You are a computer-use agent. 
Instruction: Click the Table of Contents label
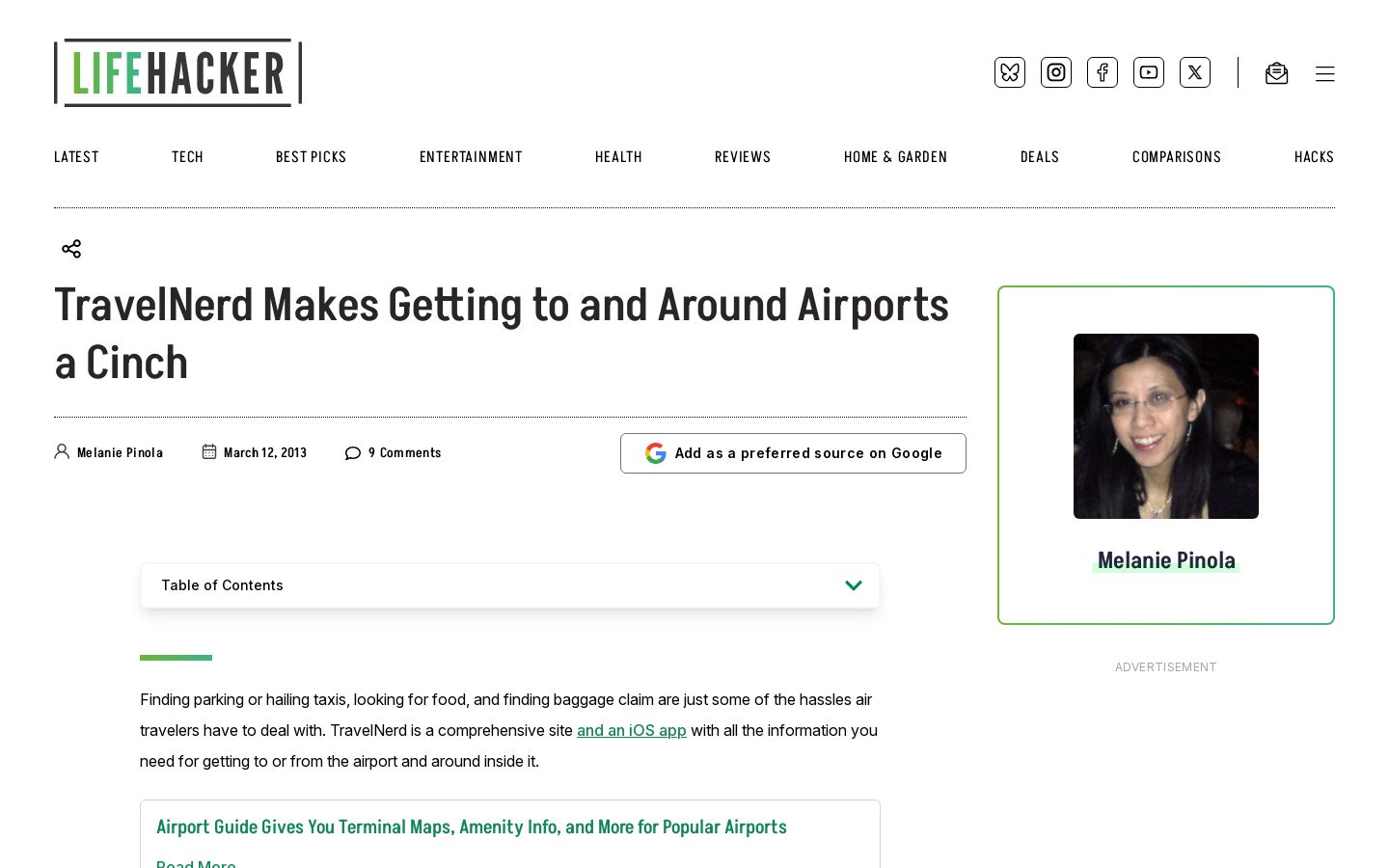coord(222,585)
